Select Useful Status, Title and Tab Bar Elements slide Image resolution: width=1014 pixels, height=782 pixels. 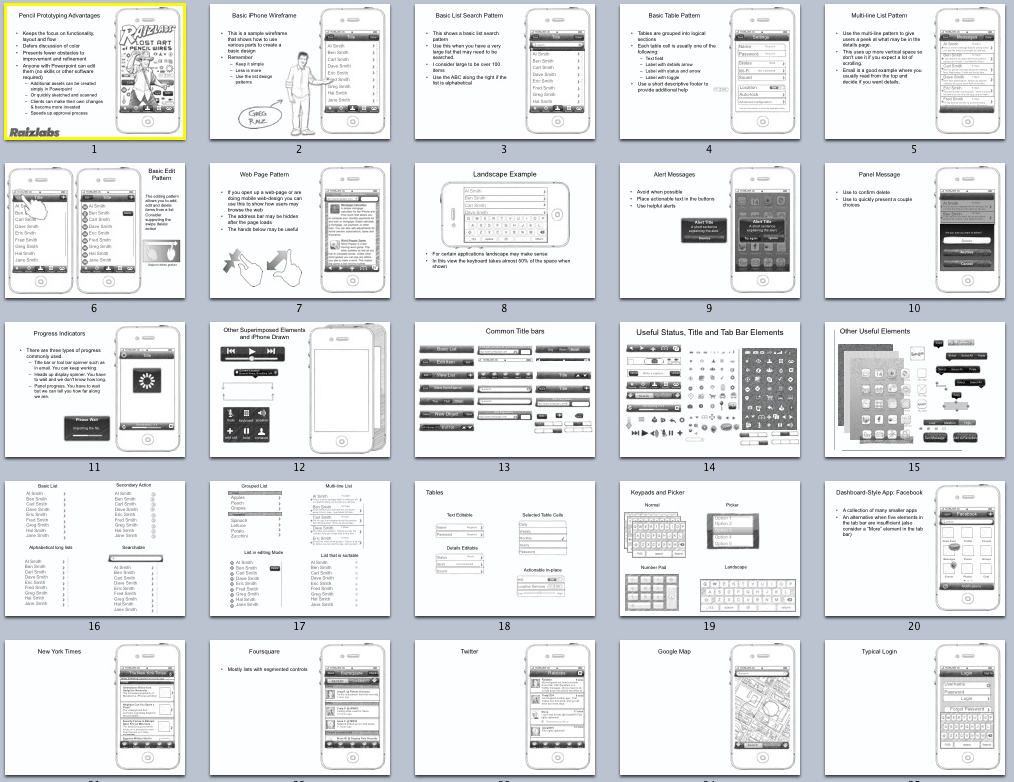(x=710, y=389)
